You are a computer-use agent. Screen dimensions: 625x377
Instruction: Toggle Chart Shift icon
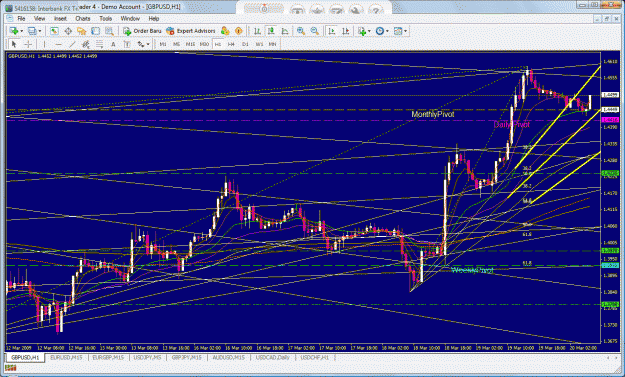pos(346,31)
